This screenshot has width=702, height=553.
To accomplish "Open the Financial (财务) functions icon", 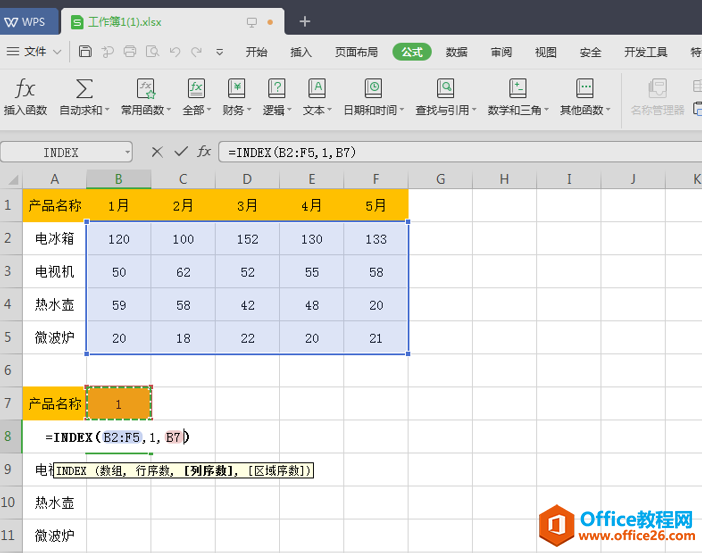I will pyautogui.click(x=236, y=89).
